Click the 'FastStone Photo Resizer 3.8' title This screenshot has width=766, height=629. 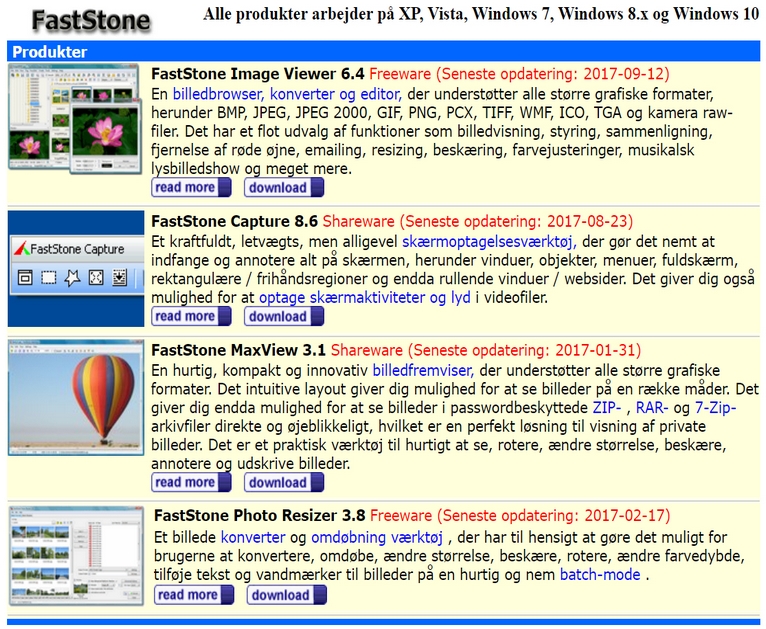point(259,515)
